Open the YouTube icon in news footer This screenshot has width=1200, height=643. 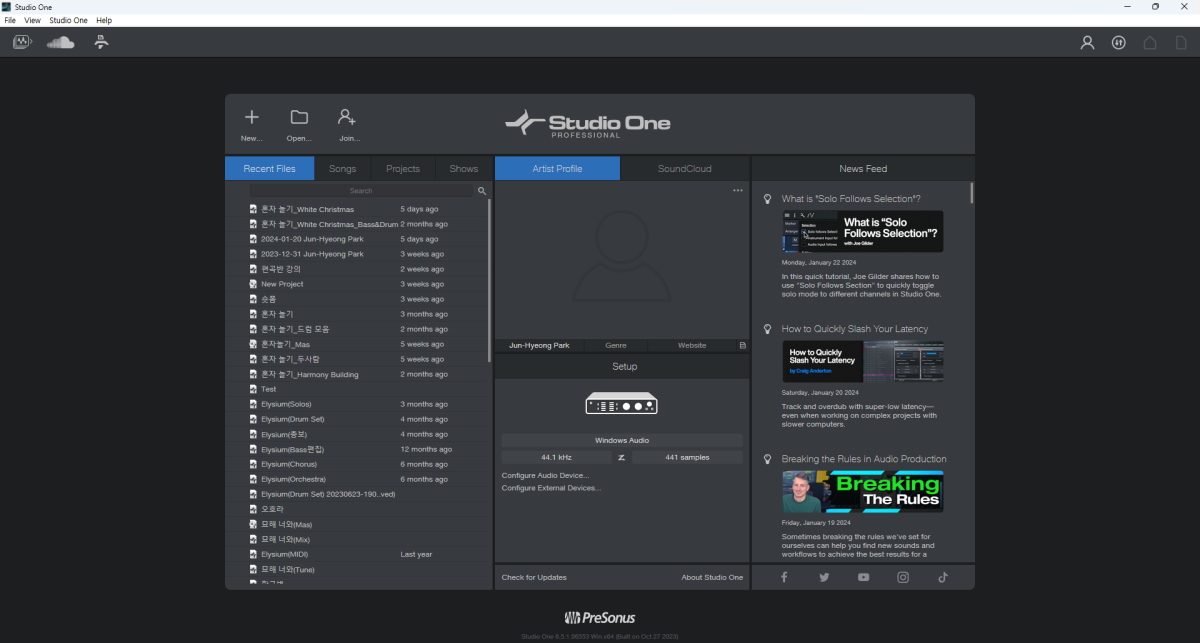click(x=863, y=577)
